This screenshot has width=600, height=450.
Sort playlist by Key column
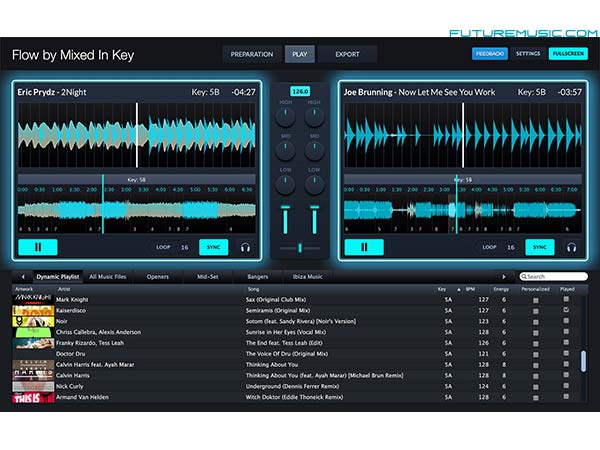pyautogui.click(x=442, y=289)
